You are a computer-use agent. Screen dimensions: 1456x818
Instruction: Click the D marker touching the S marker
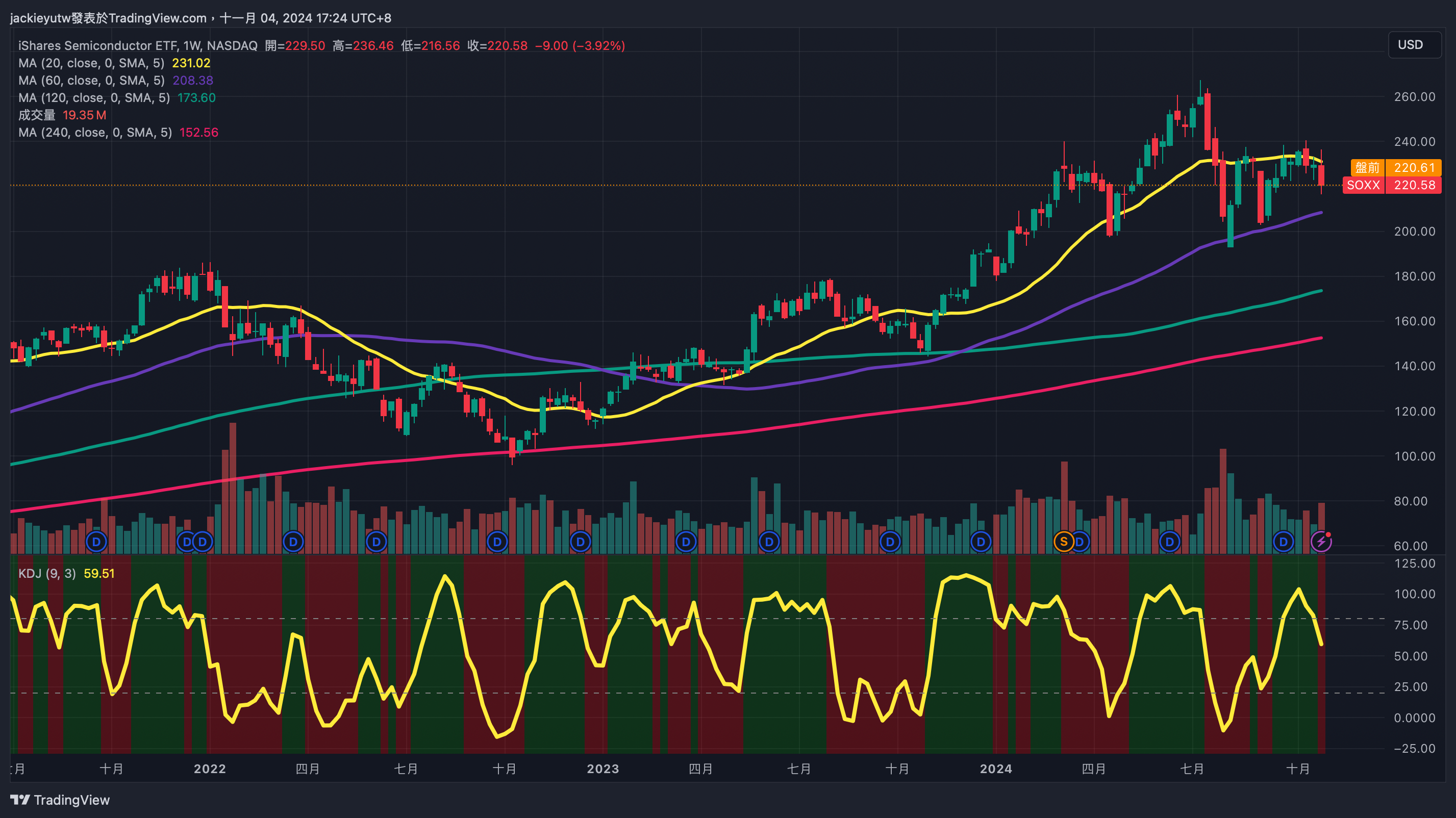pyautogui.click(x=1081, y=542)
